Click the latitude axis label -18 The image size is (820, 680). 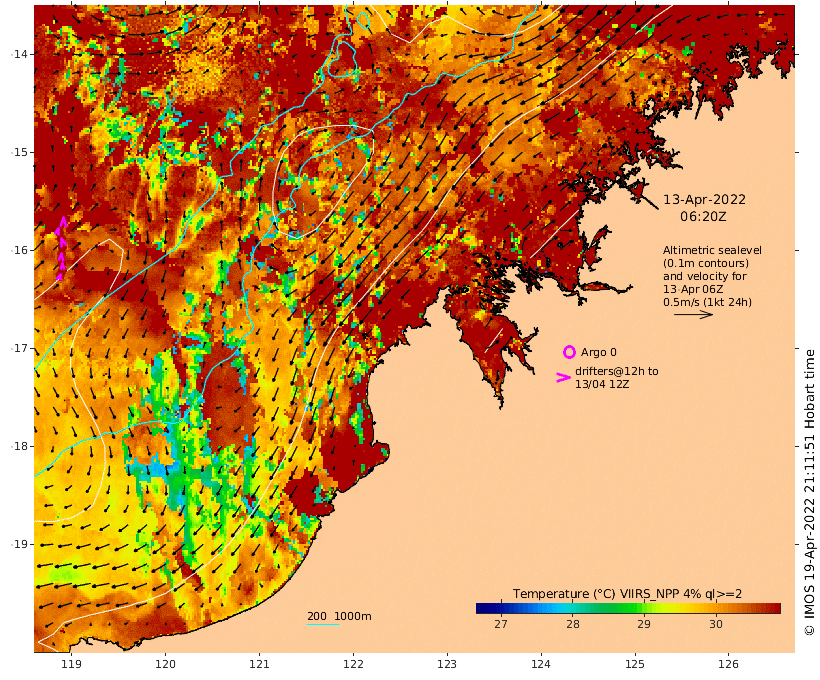pos(19,446)
